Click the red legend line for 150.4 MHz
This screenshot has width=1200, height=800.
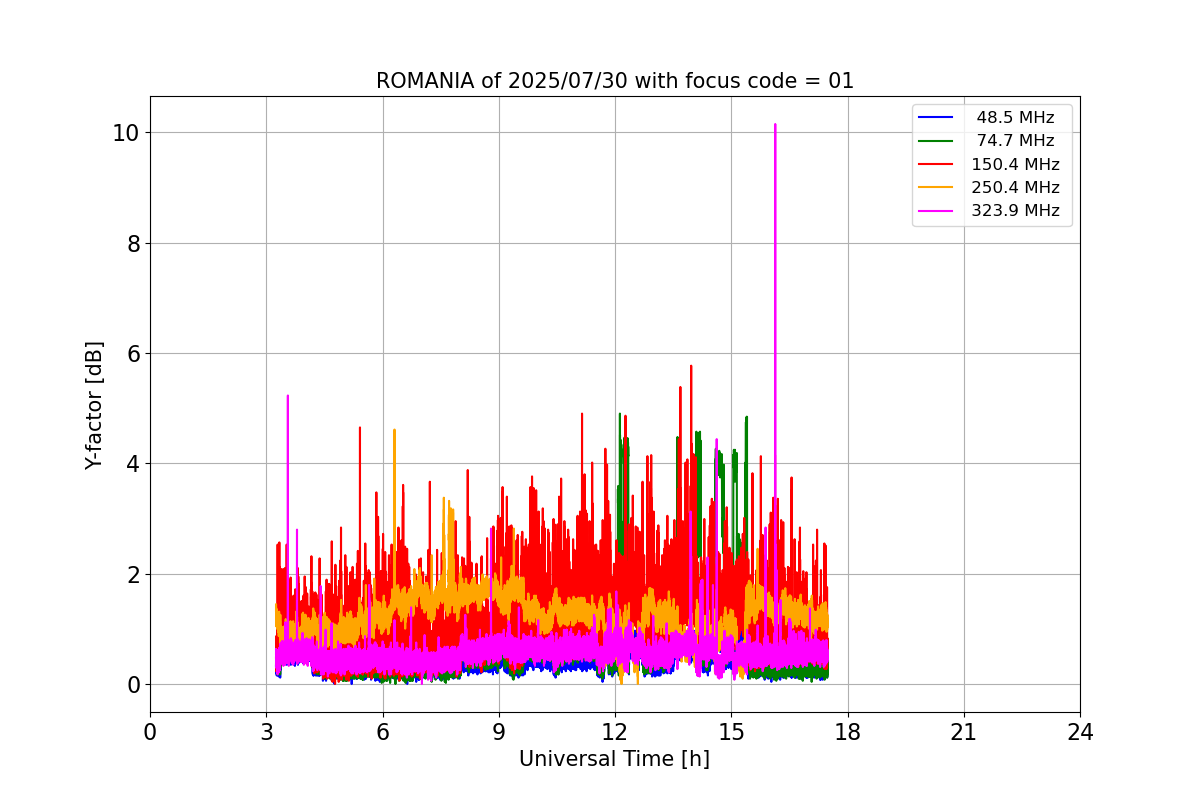click(x=936, y=164)
